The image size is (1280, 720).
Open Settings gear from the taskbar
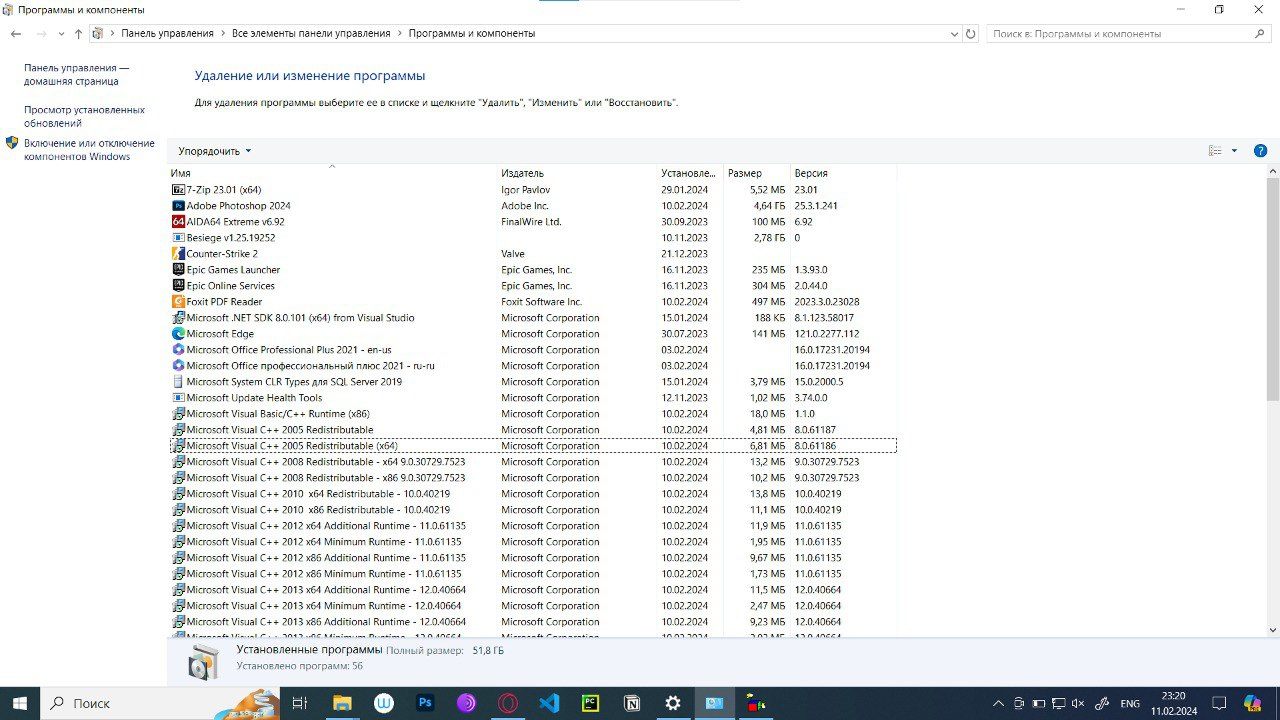[x=673, y=703]
